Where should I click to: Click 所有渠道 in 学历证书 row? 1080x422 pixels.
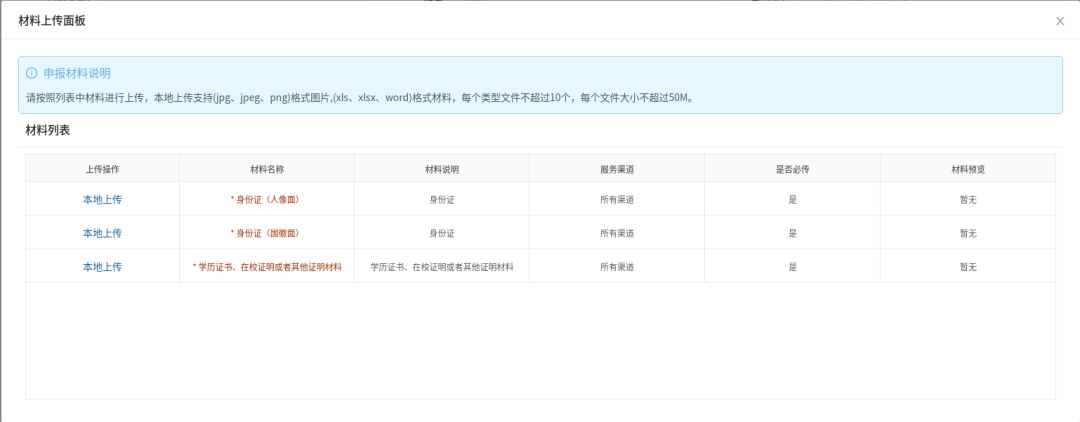pos(617,267)
